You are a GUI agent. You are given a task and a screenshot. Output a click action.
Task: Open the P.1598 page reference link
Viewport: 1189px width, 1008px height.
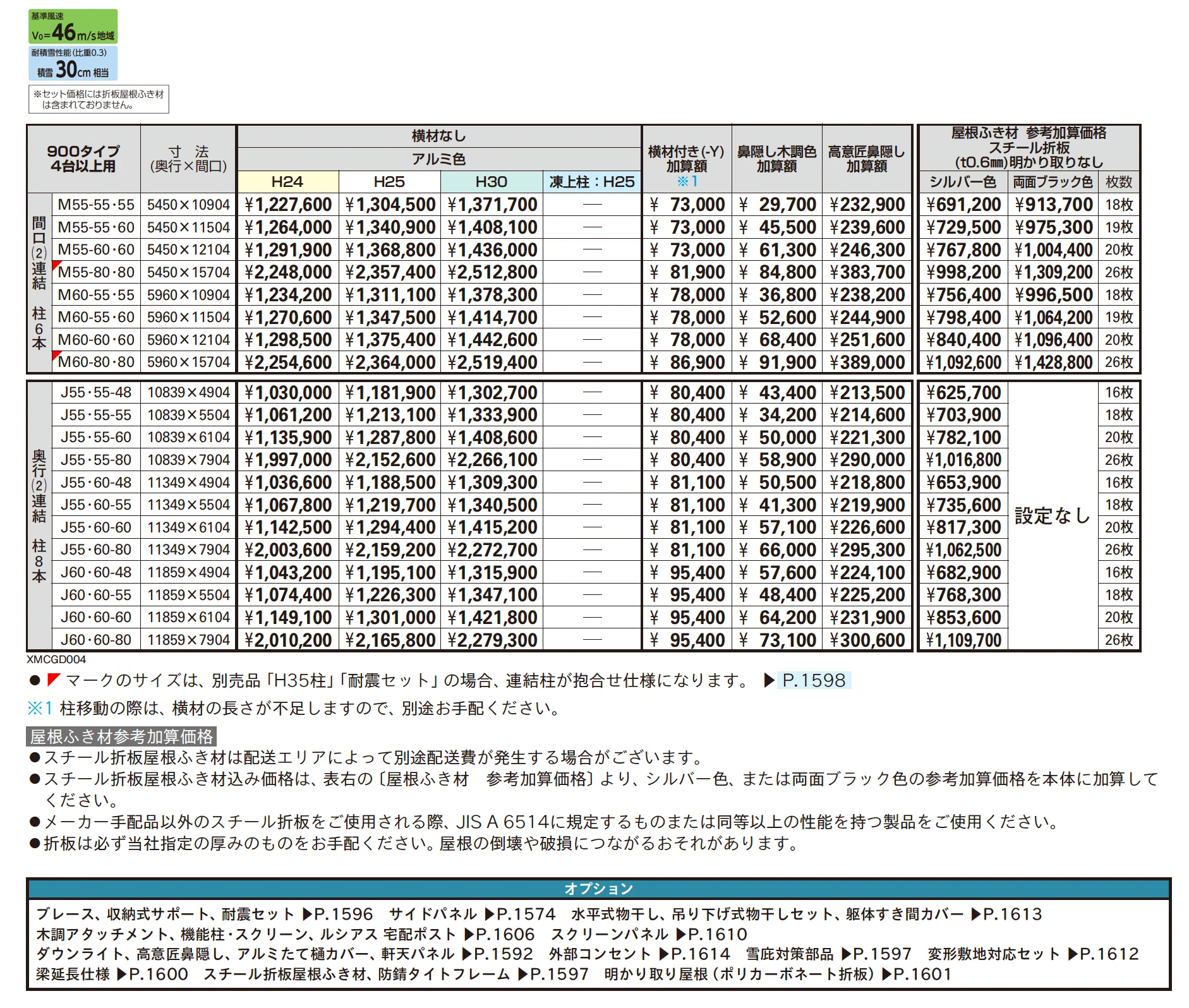click(813, 680)
